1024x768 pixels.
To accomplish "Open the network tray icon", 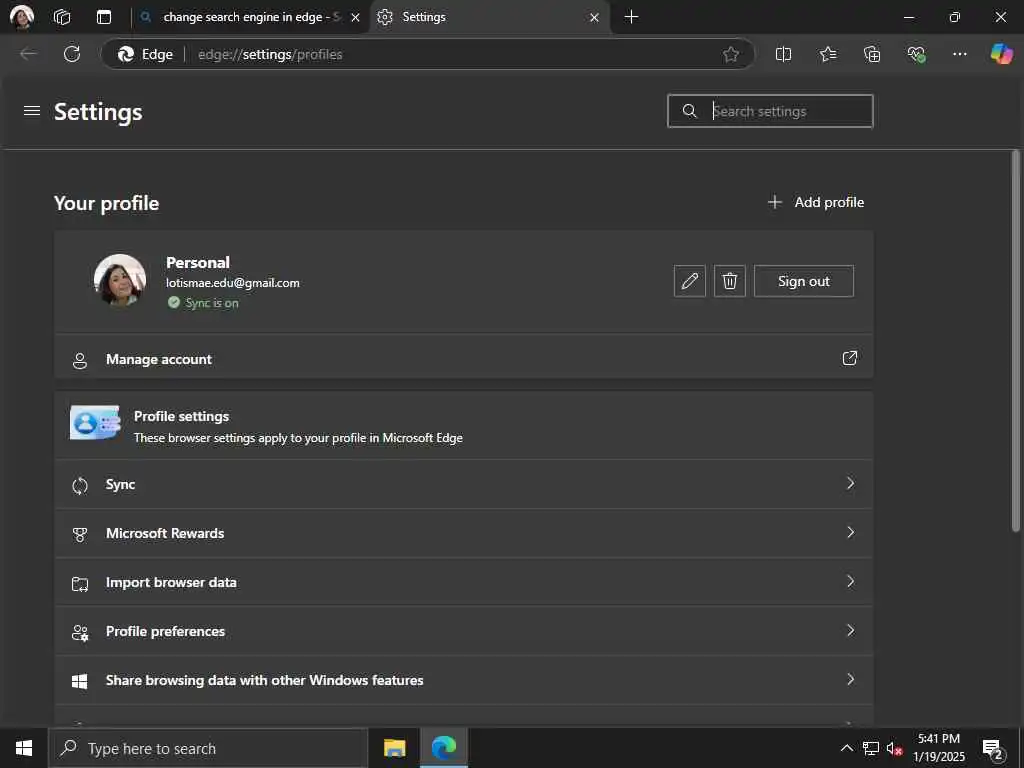I will [871, 748].
